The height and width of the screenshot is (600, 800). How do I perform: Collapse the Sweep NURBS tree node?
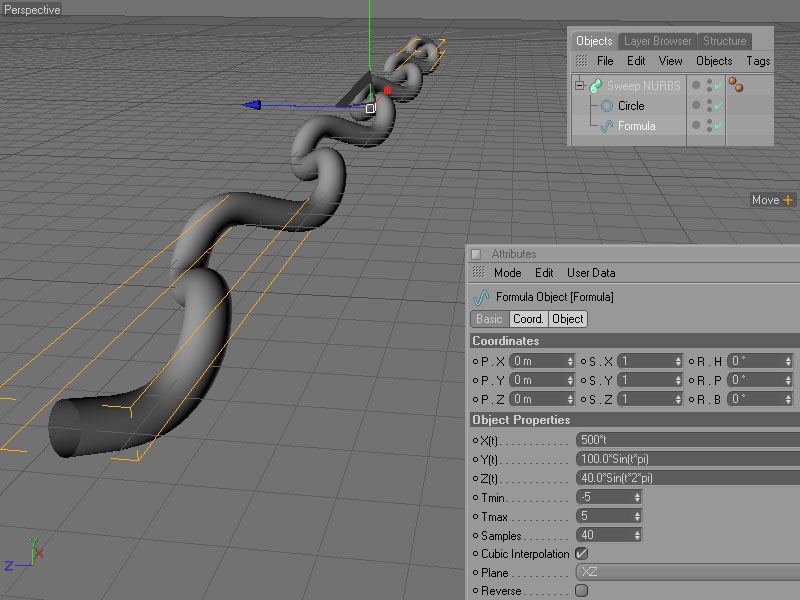click(x=579, y=86)
